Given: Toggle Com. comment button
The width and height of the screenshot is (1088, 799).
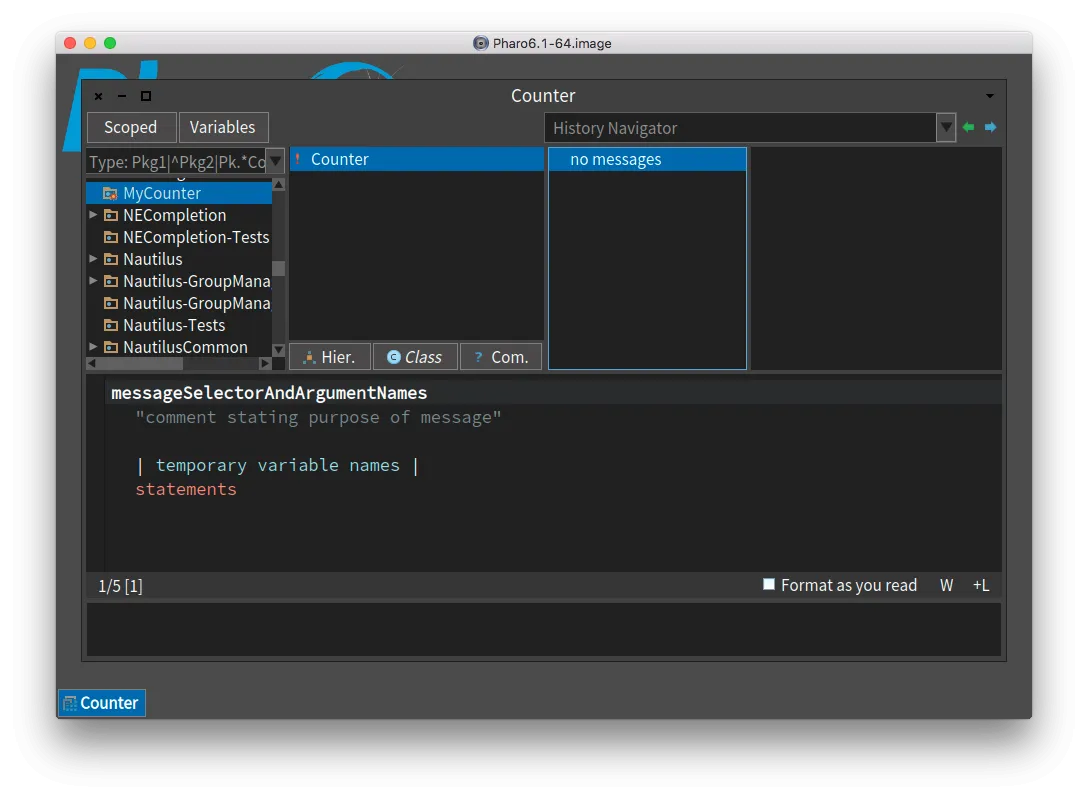Looking at the screenshot, I should 500,356.
